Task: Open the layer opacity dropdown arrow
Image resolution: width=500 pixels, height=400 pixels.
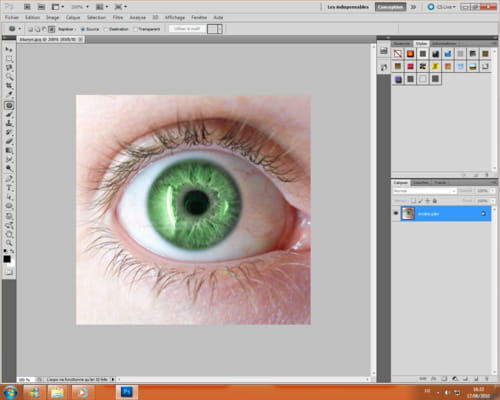Action: point(492,191)
